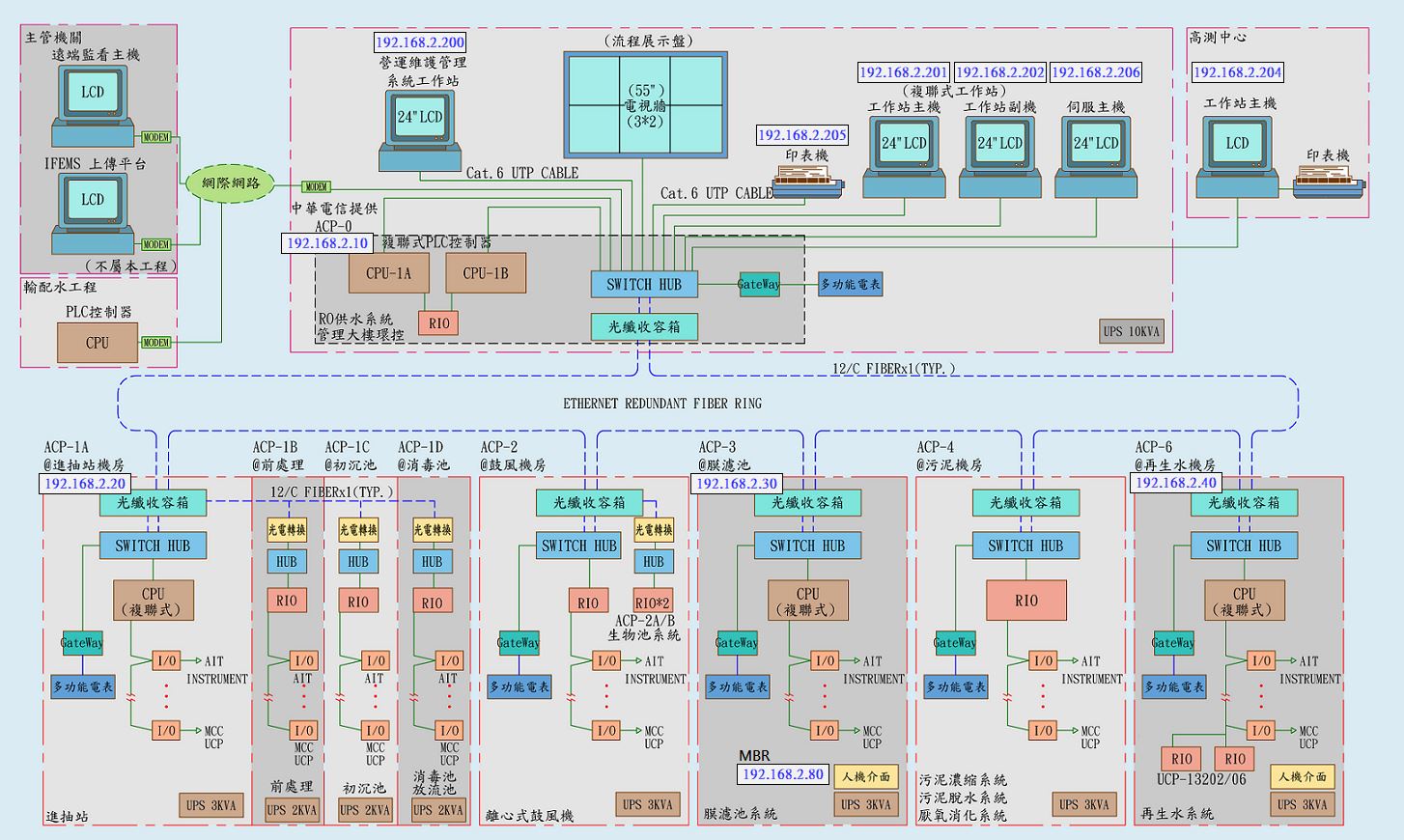Select the MBR IP address 192.168.2.80
The width and height of the screenshot is (1404, 840).
(x=783, y=774)
